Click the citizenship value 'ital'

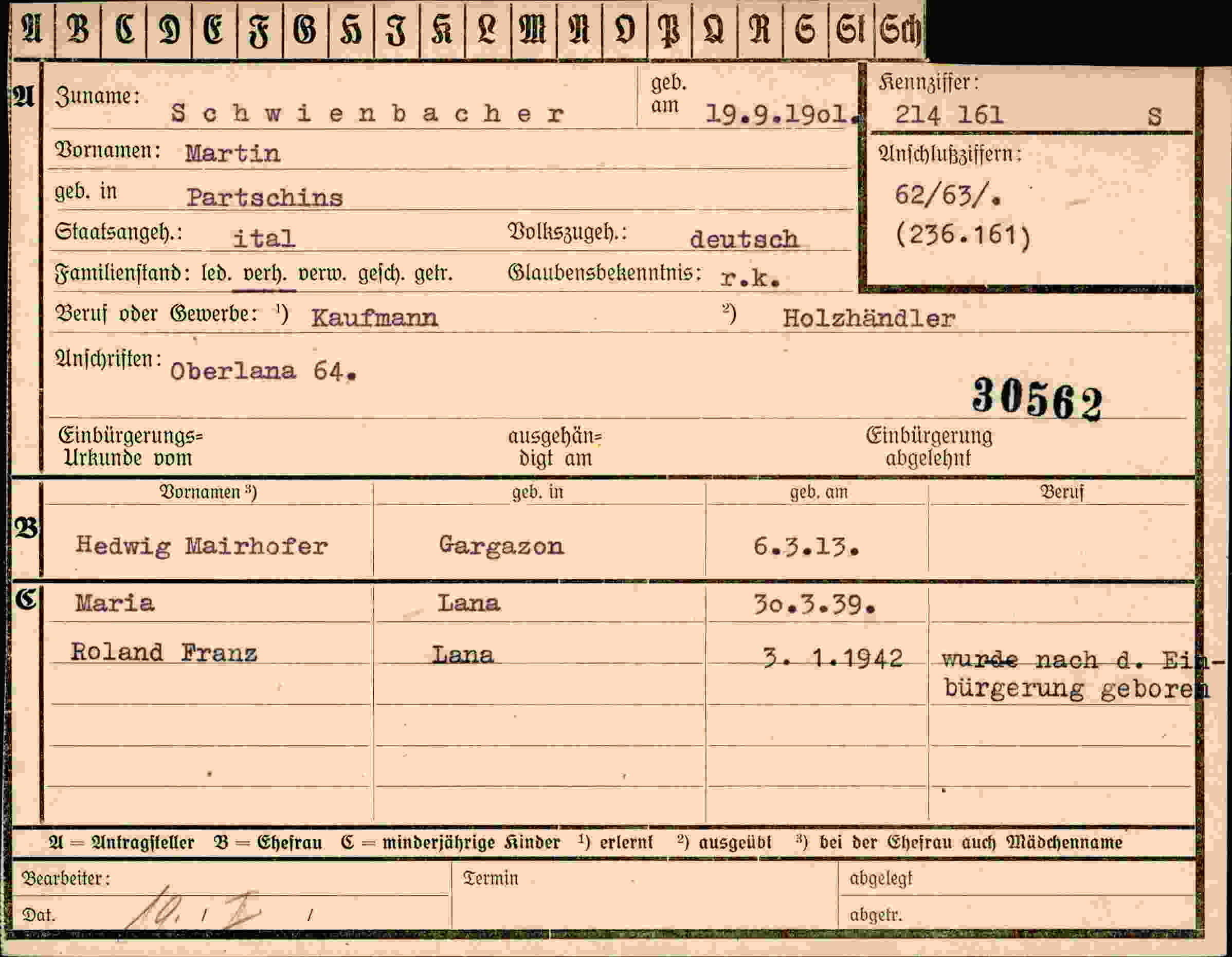(x=264, y=238)
